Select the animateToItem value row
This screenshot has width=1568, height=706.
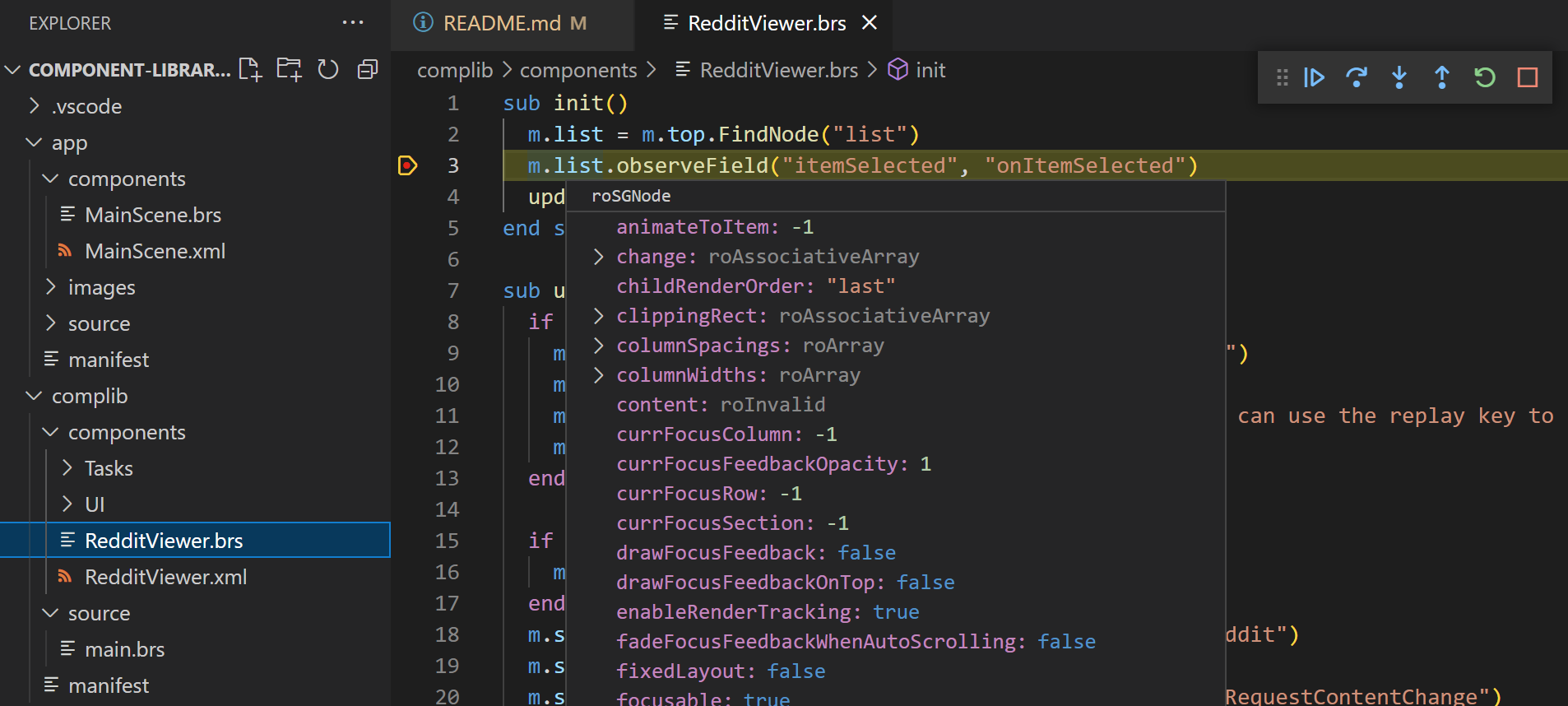895,227
